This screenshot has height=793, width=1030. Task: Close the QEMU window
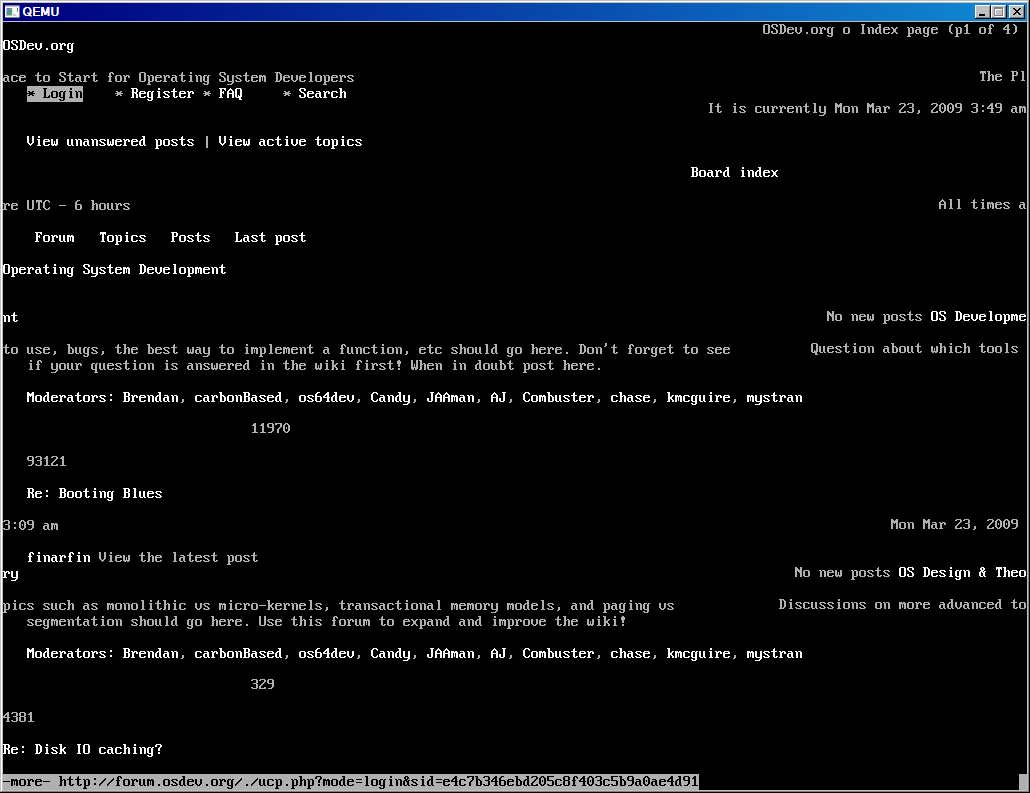pos(1016,12)
